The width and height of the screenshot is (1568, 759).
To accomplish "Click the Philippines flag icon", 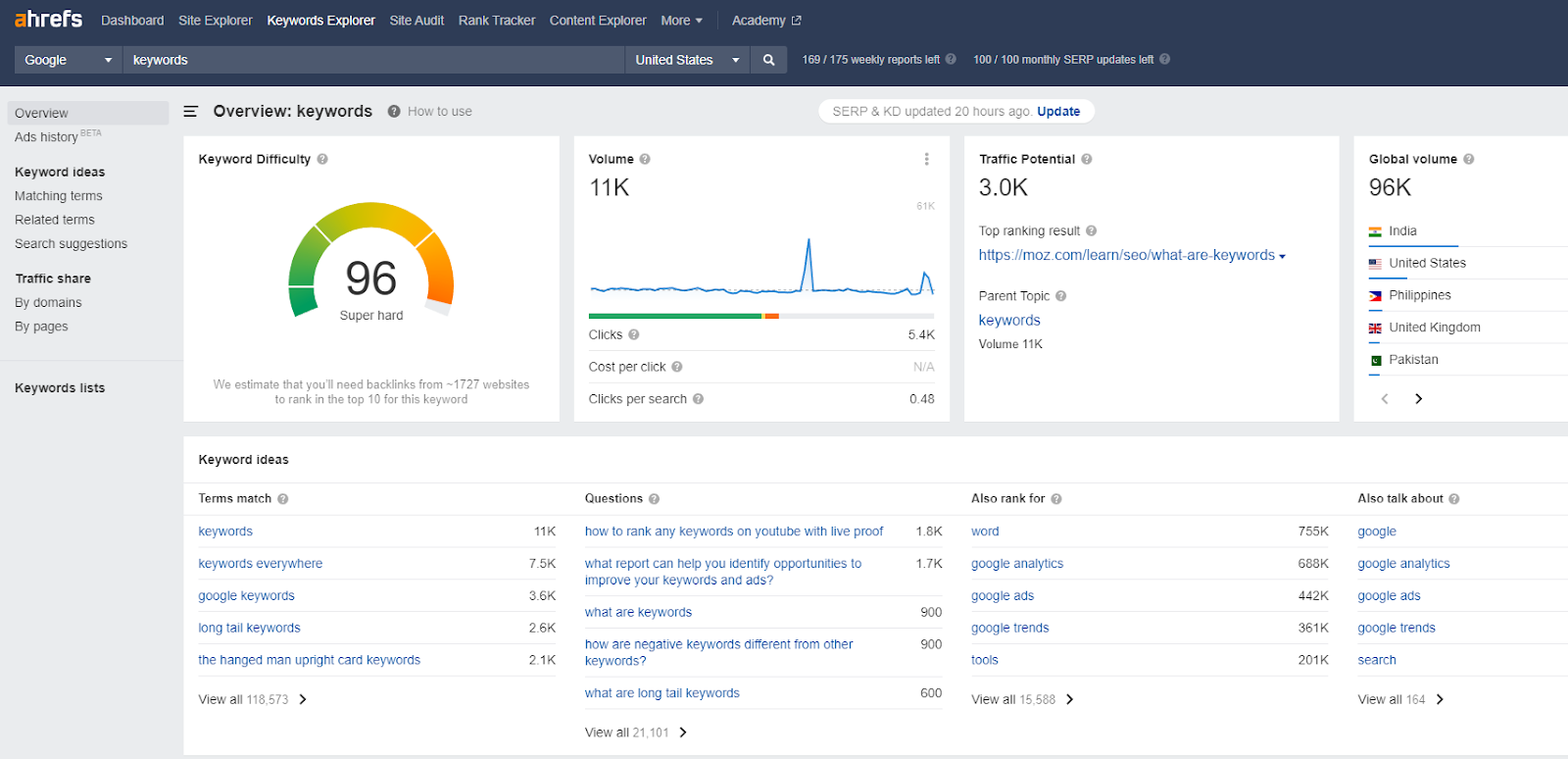I will (x=1376, y=296).
